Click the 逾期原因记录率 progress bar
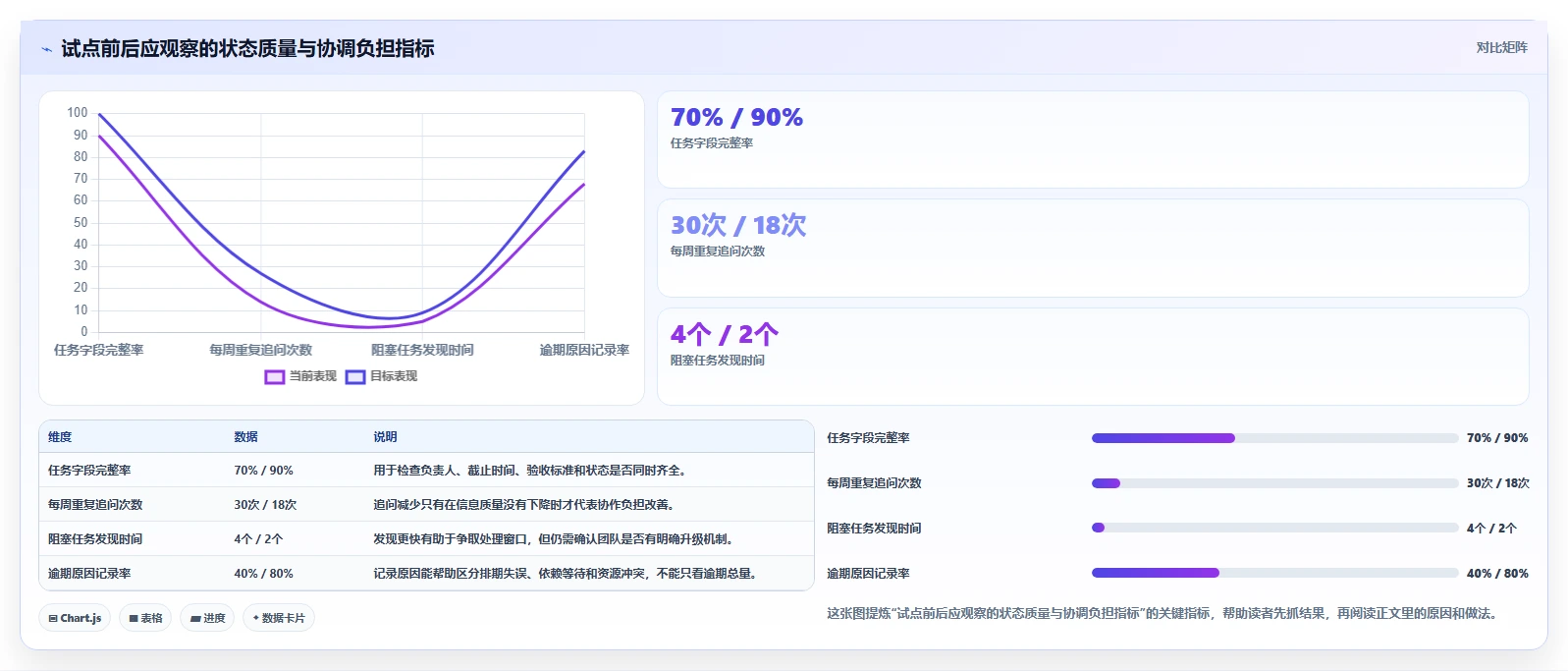This screenshot has width=1568, height=671. pos(1274,573)
